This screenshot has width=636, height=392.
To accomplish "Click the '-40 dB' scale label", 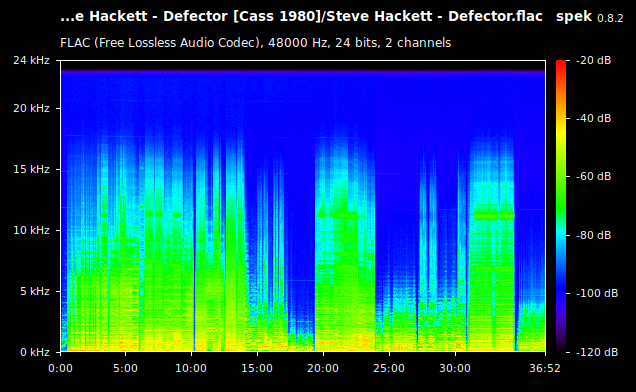I will [593, 118].
